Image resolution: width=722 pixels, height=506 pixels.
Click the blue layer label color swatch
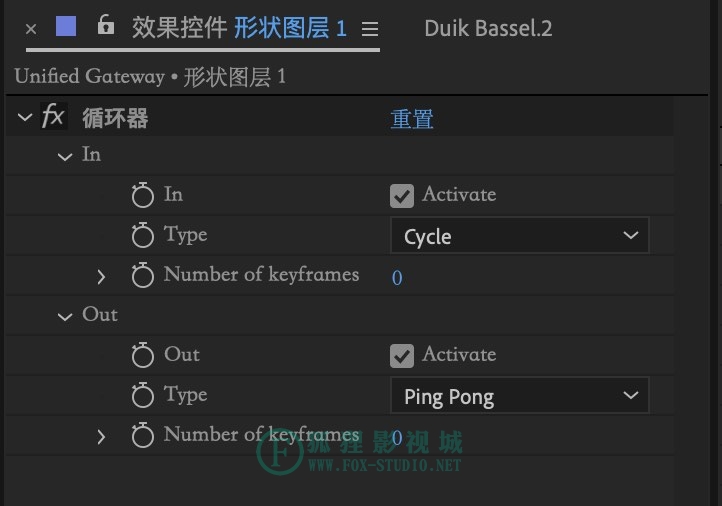66,26
